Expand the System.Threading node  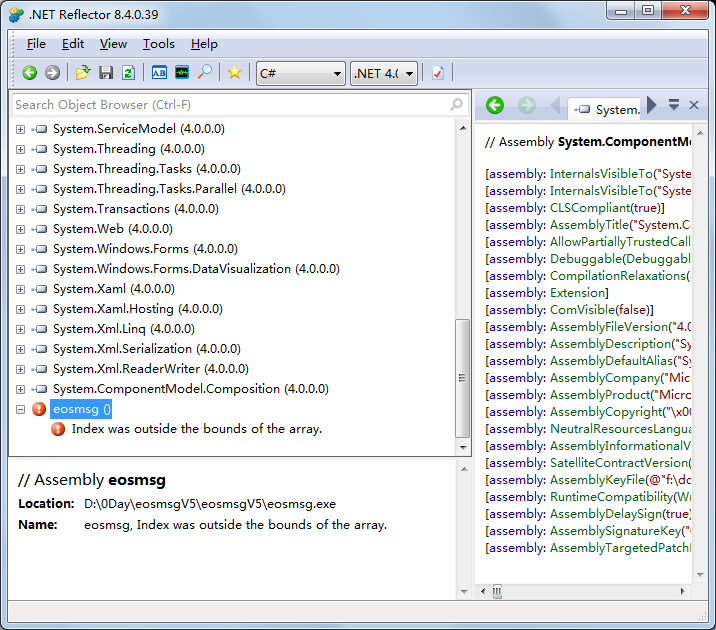tap(20, 149)
